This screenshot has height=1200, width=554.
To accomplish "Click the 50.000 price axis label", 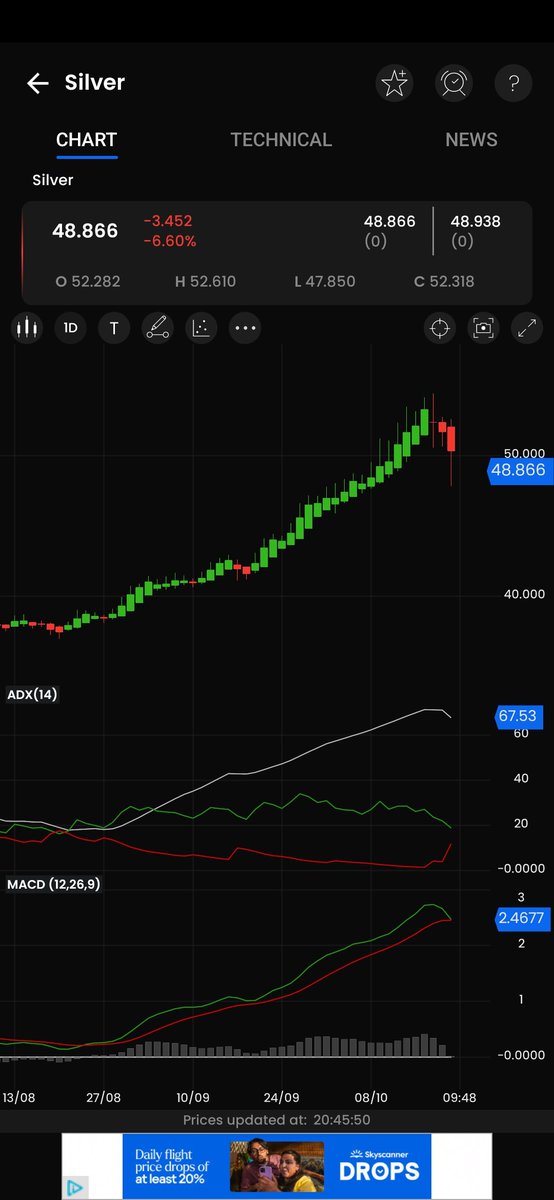I will (524, 454).
